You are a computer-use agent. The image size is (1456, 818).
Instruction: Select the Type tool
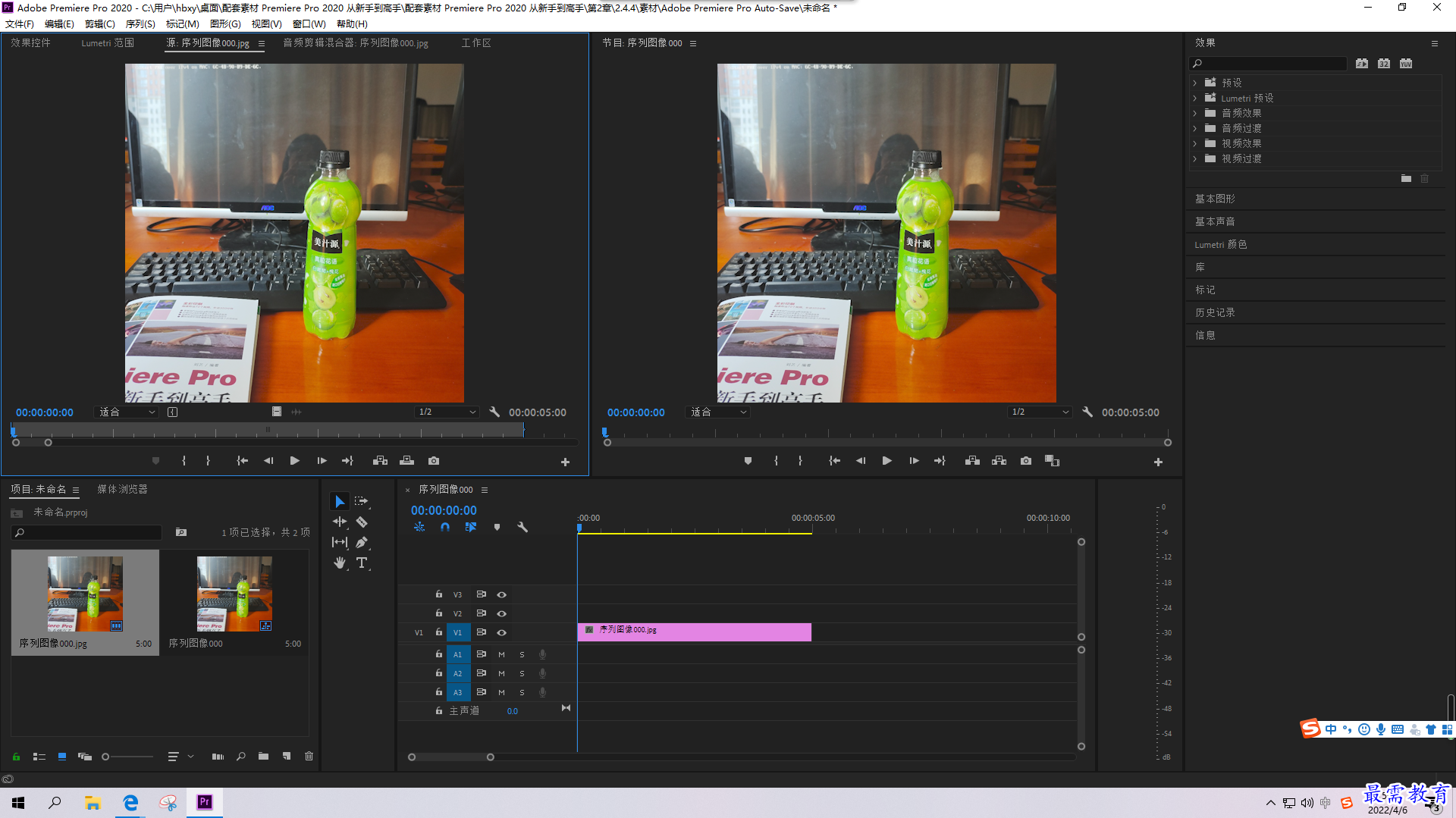[x=362, y=563]
